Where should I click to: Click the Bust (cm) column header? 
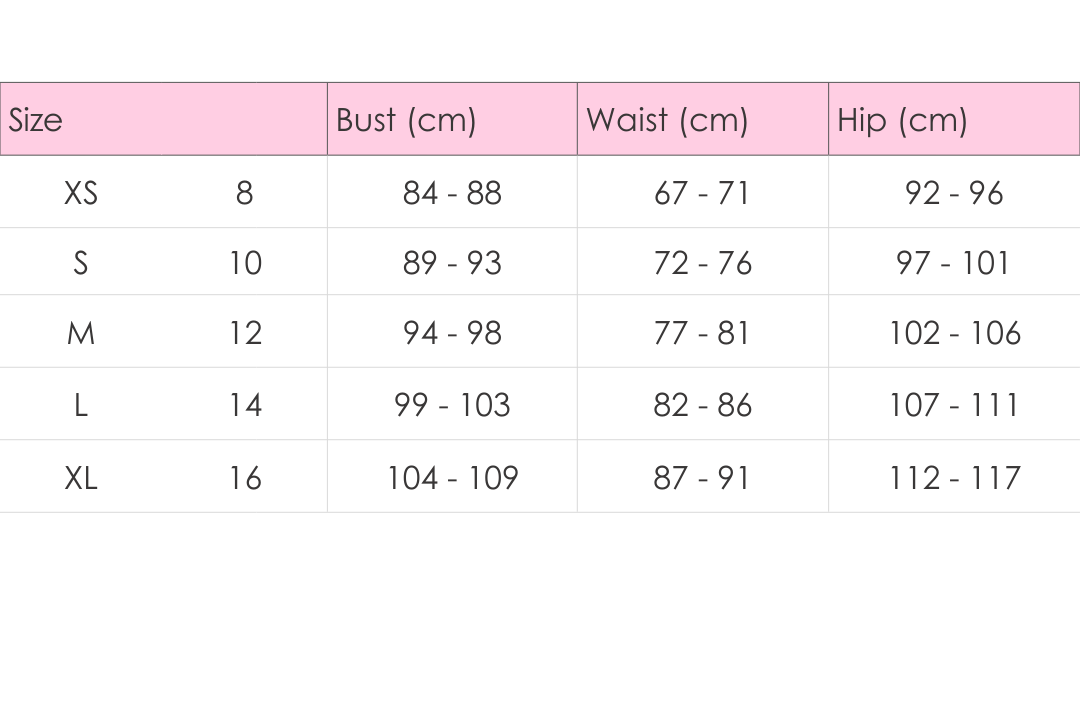406,120
